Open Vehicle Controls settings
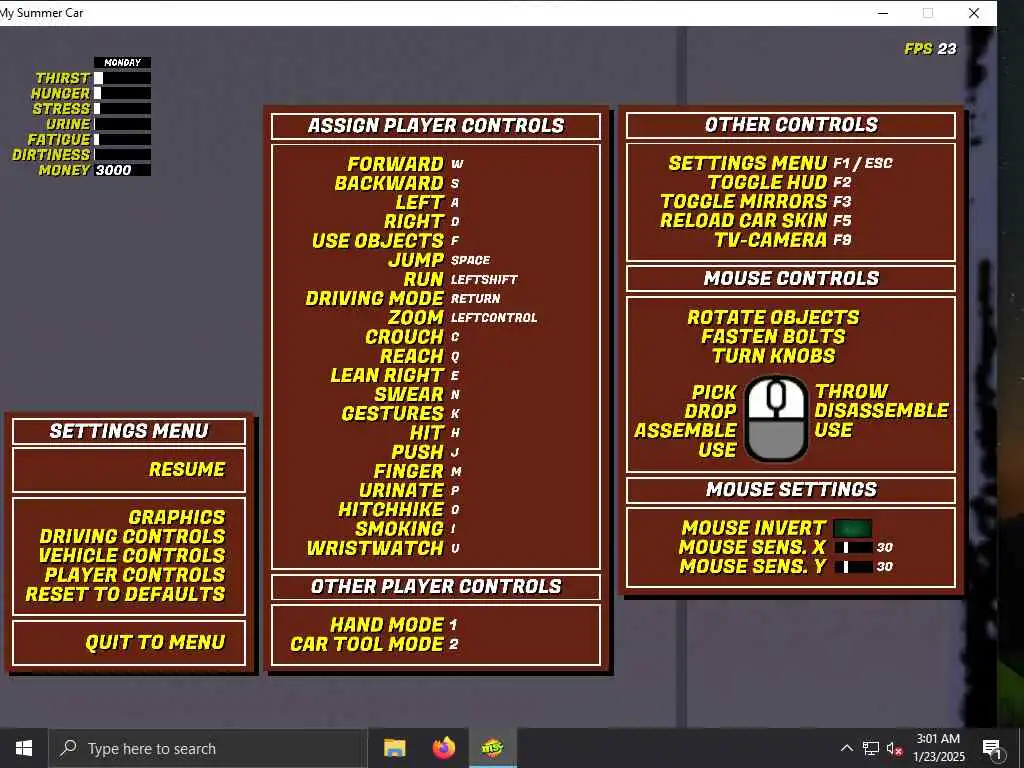Image resolution: width=1024 pixels, height=768 pixels. pos(132,555)
